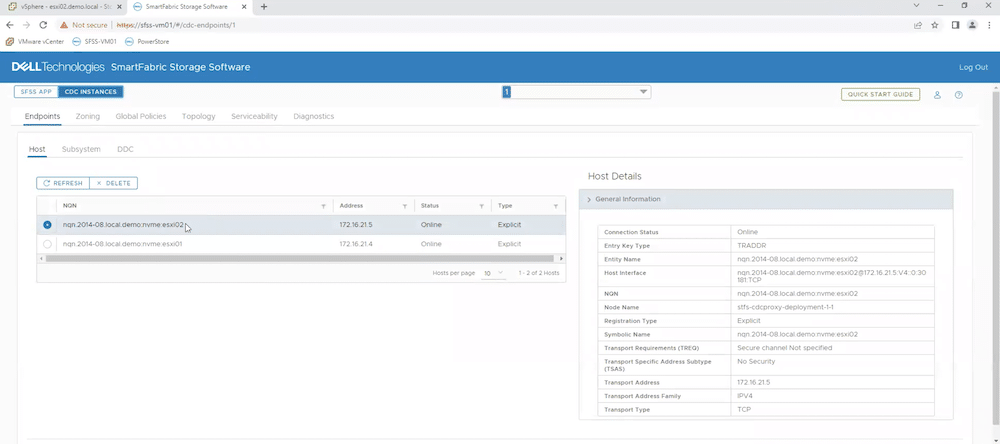Close the vSphere esxi02 tab
The image size is (1000, 444).
119,6
